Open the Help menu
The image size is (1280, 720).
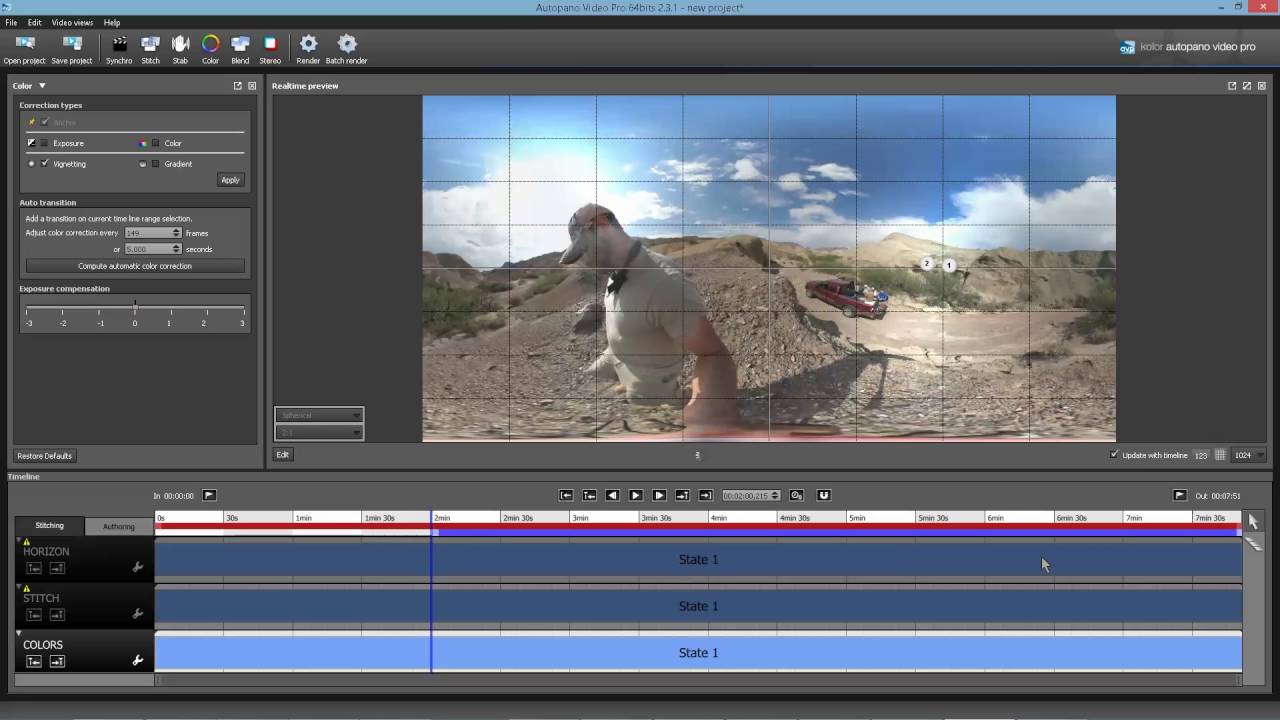112,22
